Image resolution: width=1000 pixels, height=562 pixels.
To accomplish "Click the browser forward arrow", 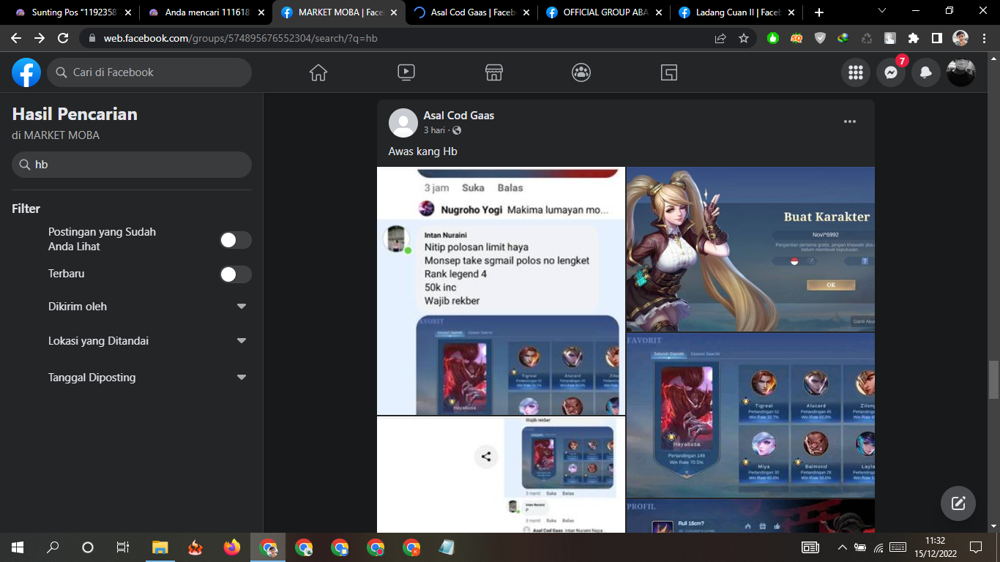I will [x=40, y=38].
